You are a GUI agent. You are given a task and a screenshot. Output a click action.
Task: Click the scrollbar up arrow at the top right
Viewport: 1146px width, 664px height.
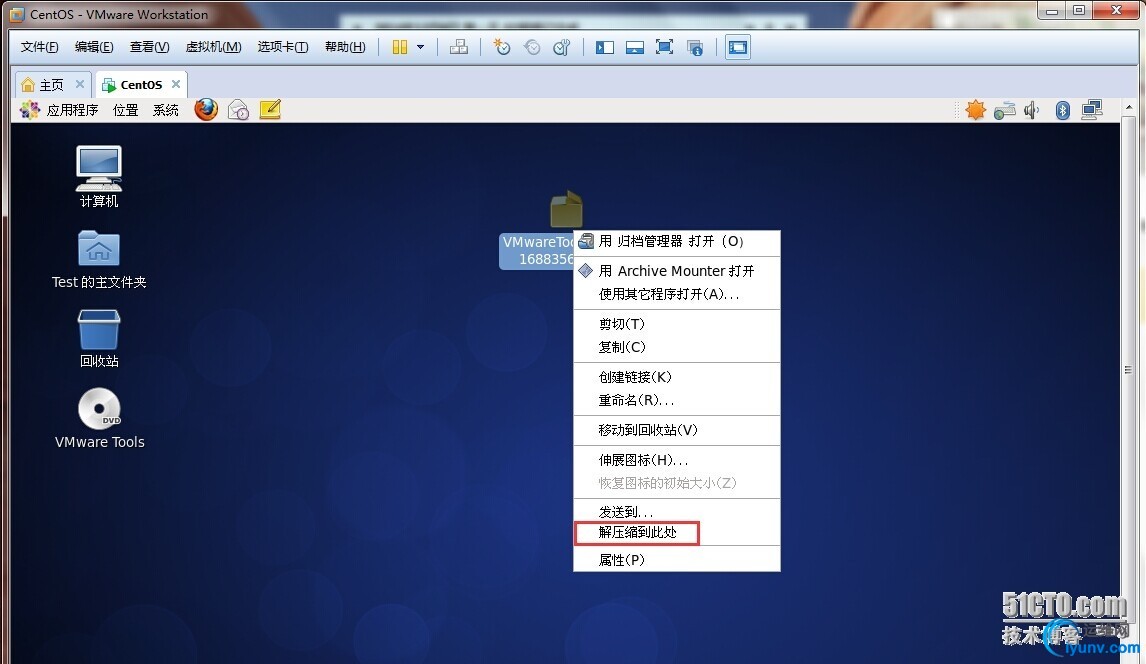(x=1128, y=107)
